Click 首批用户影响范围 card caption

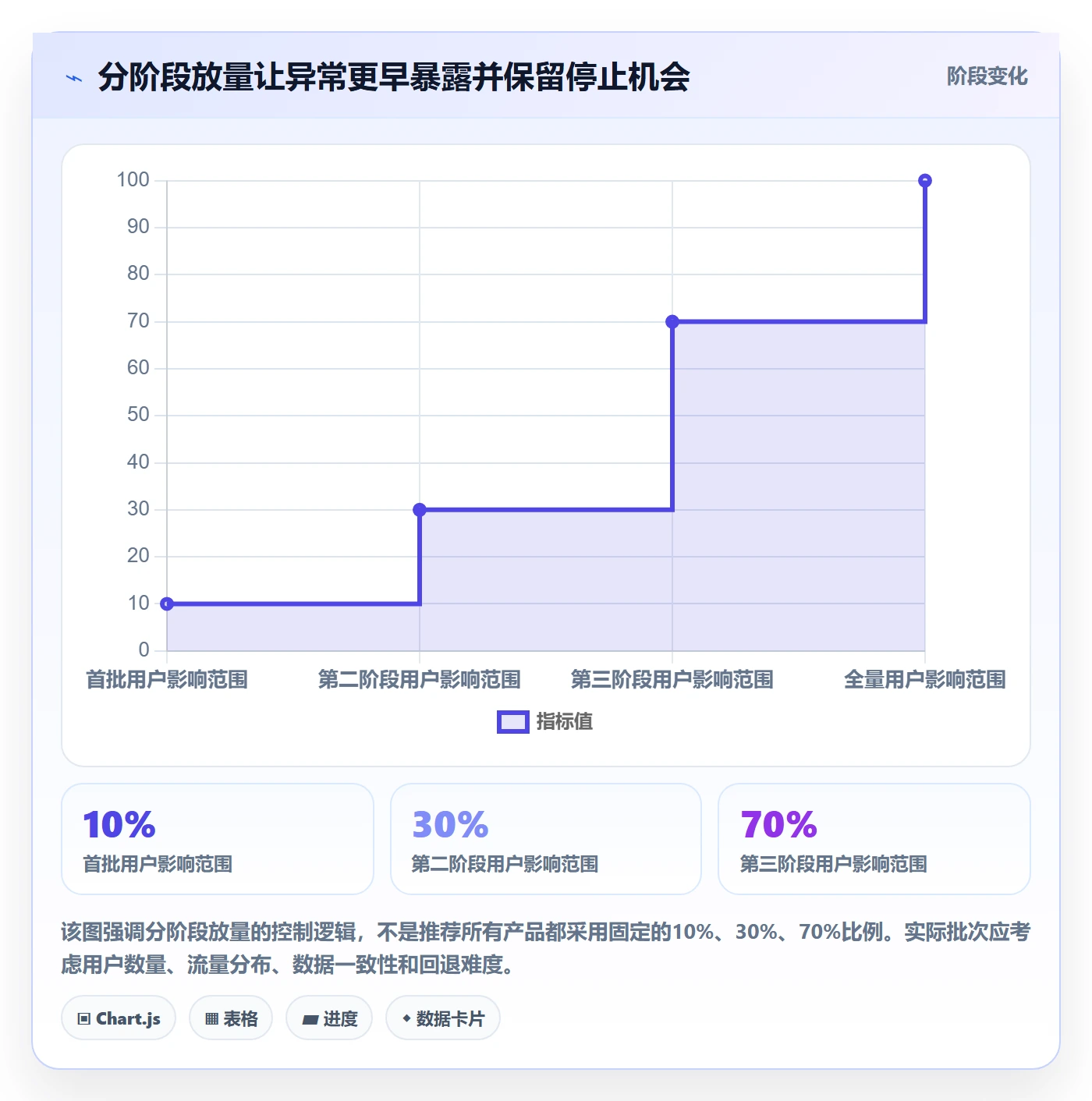click(x=158, y=864)
